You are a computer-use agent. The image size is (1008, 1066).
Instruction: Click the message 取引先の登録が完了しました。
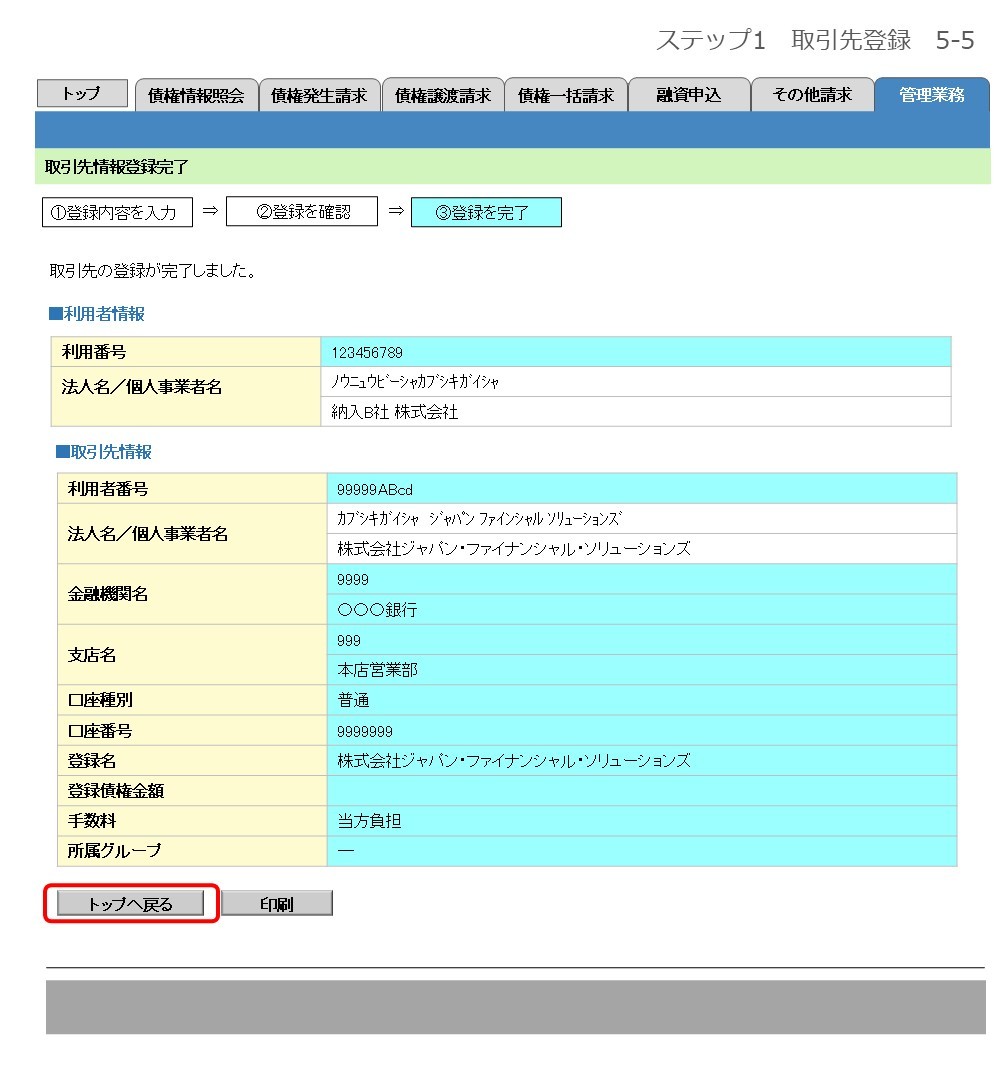(x=153, y=271)
